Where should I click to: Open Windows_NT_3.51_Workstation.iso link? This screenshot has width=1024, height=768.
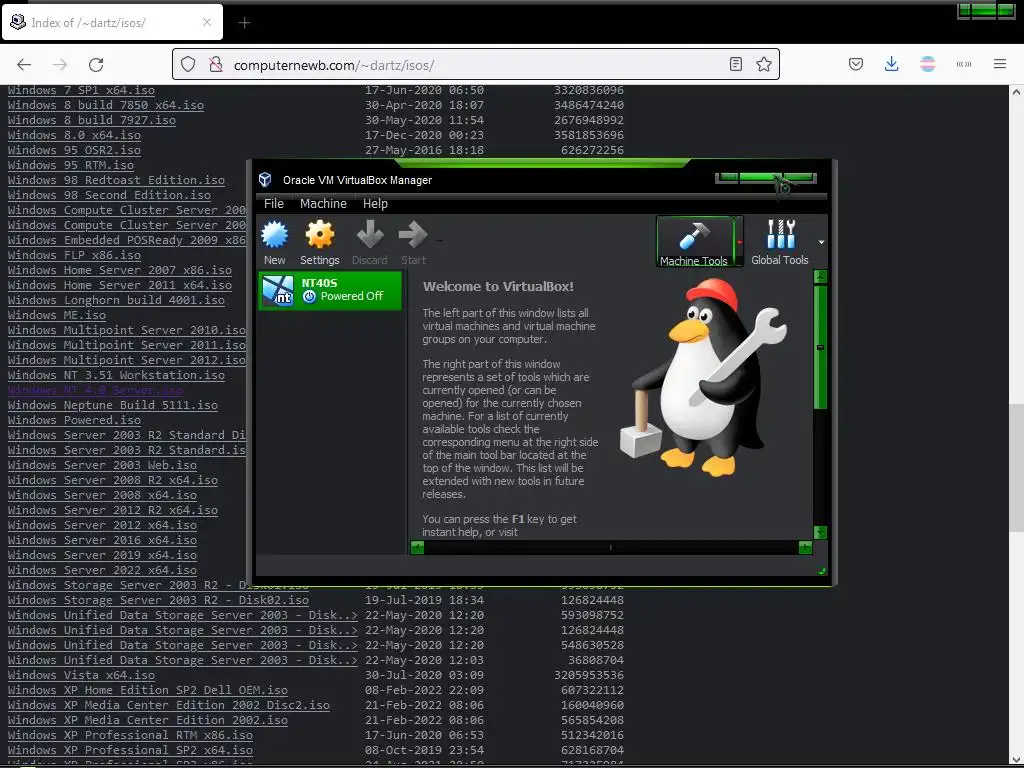[x=116, y=376]
